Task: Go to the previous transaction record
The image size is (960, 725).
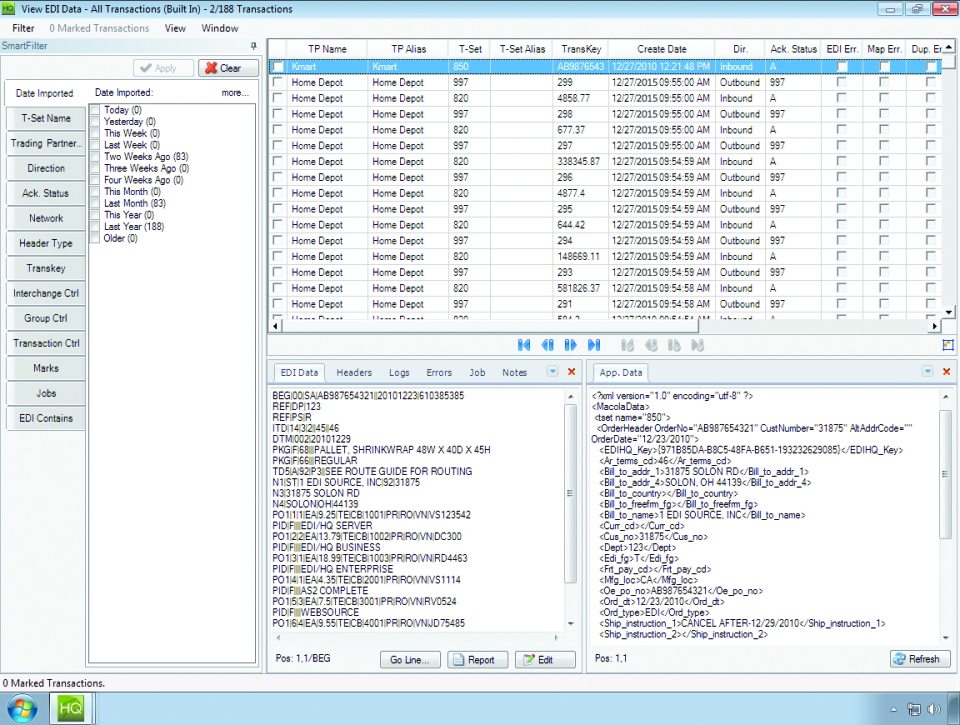Action: coord(547,345)
